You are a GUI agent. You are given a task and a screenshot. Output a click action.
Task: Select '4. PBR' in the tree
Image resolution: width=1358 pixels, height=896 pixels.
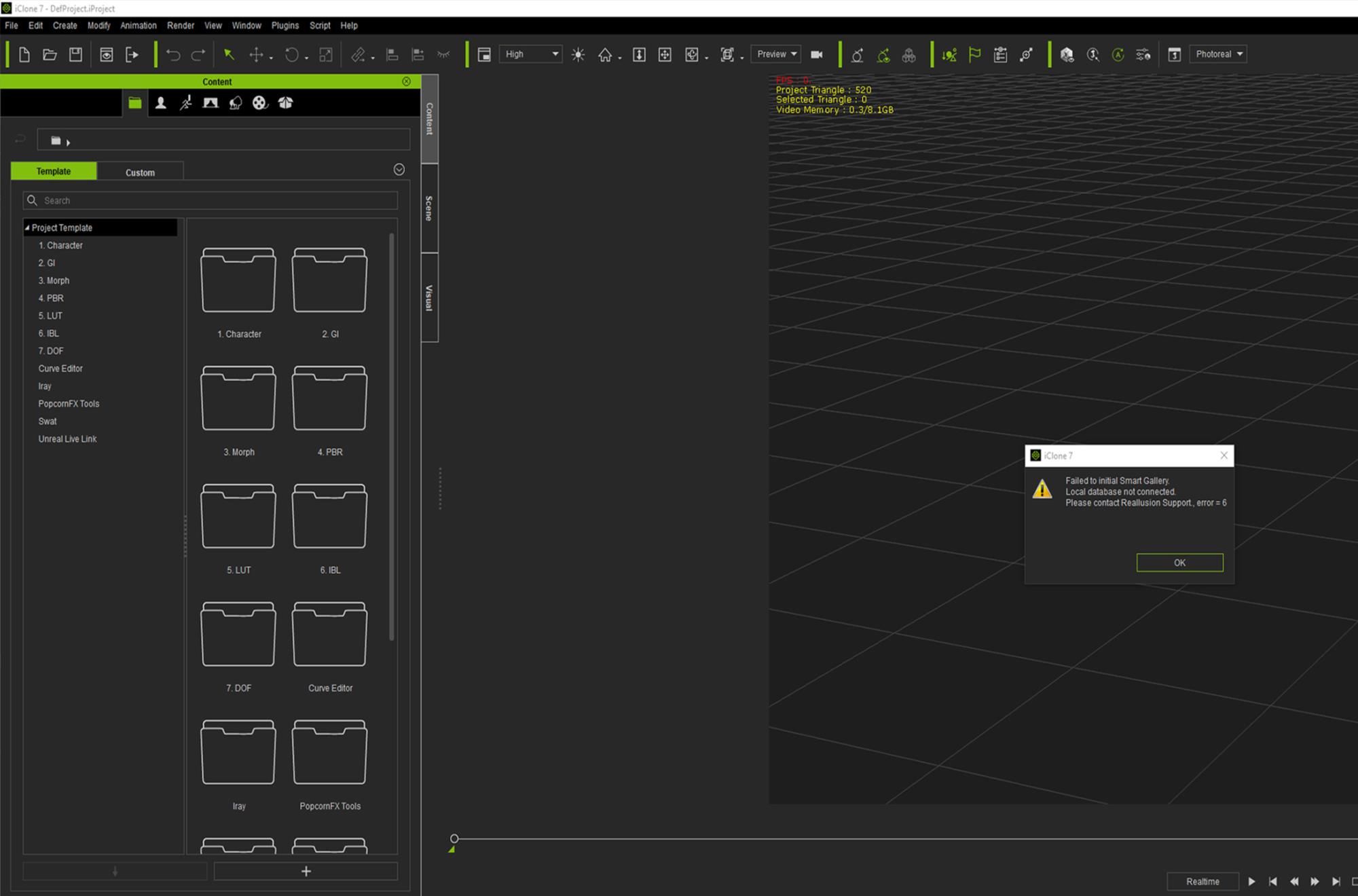(x=51, y=299)
